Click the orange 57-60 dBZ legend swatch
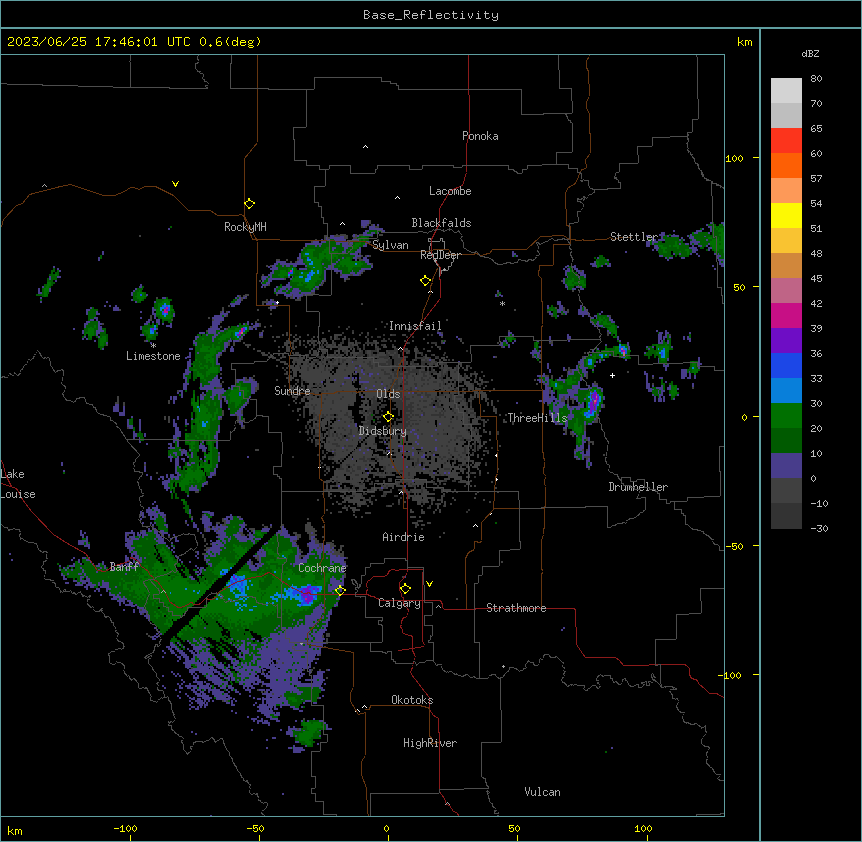The width and height of the screenshot is (862, 842). coord(786,165)
